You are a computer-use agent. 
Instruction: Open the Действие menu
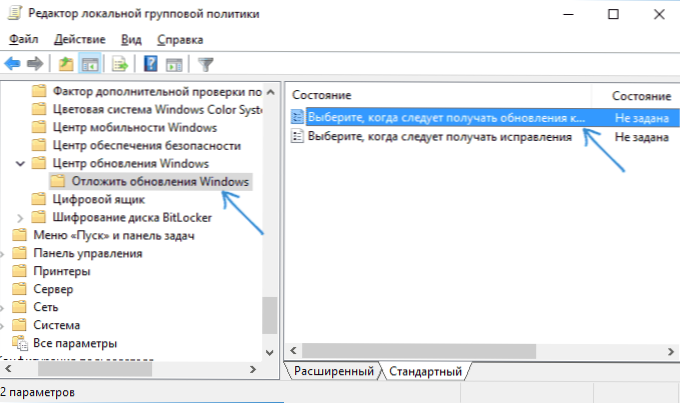click(x=79, y=39)
